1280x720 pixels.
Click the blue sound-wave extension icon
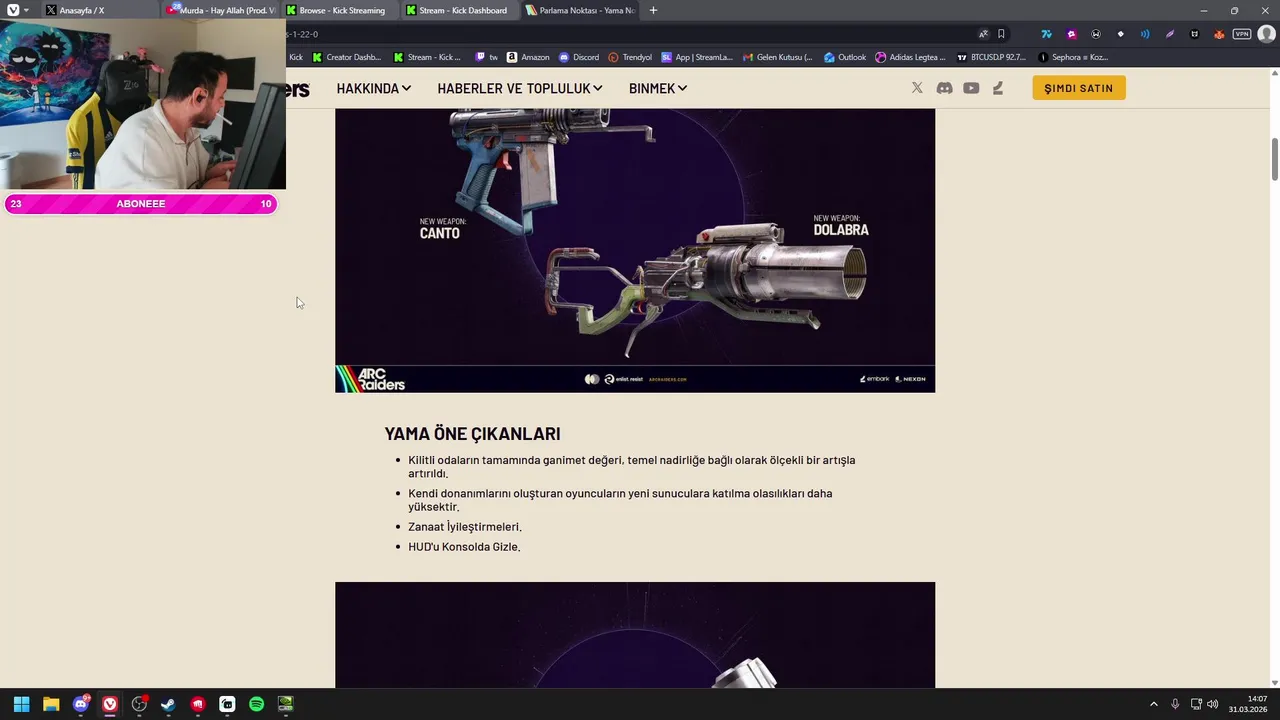tap(1145, 34)
